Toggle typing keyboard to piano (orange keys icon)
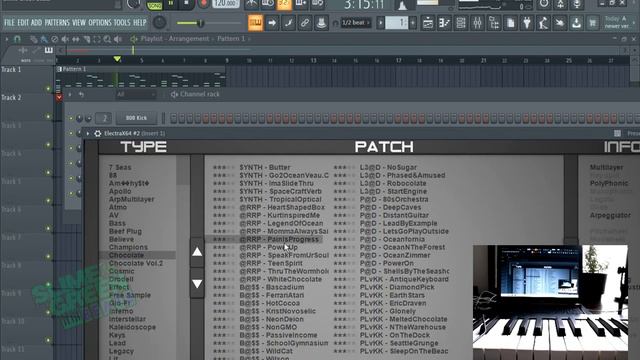The width and height of the screenshot is (640, 360). pyautogui.click(x=256, y=23)
